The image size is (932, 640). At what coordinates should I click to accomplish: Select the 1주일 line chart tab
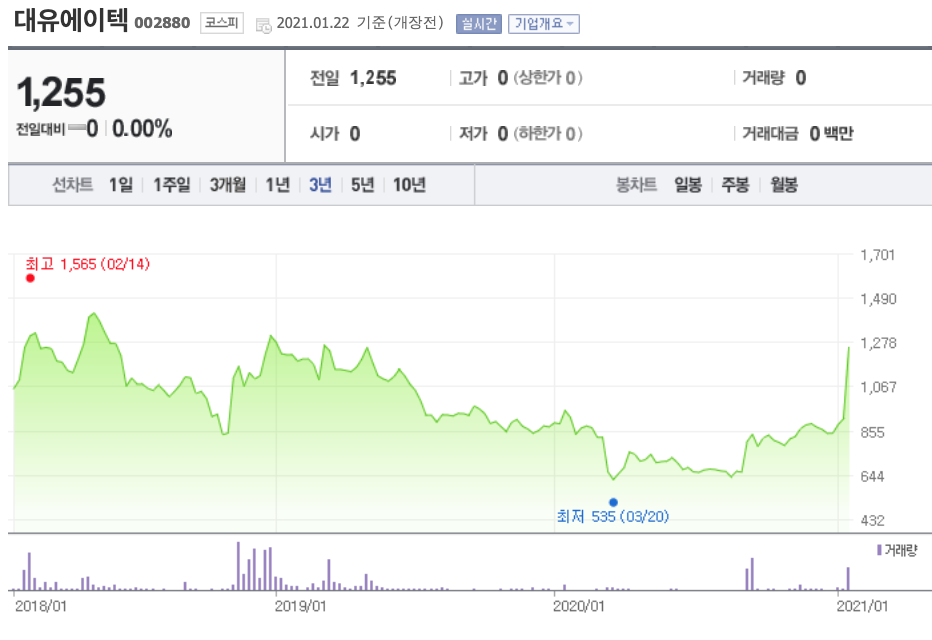(x=172, y=185)
